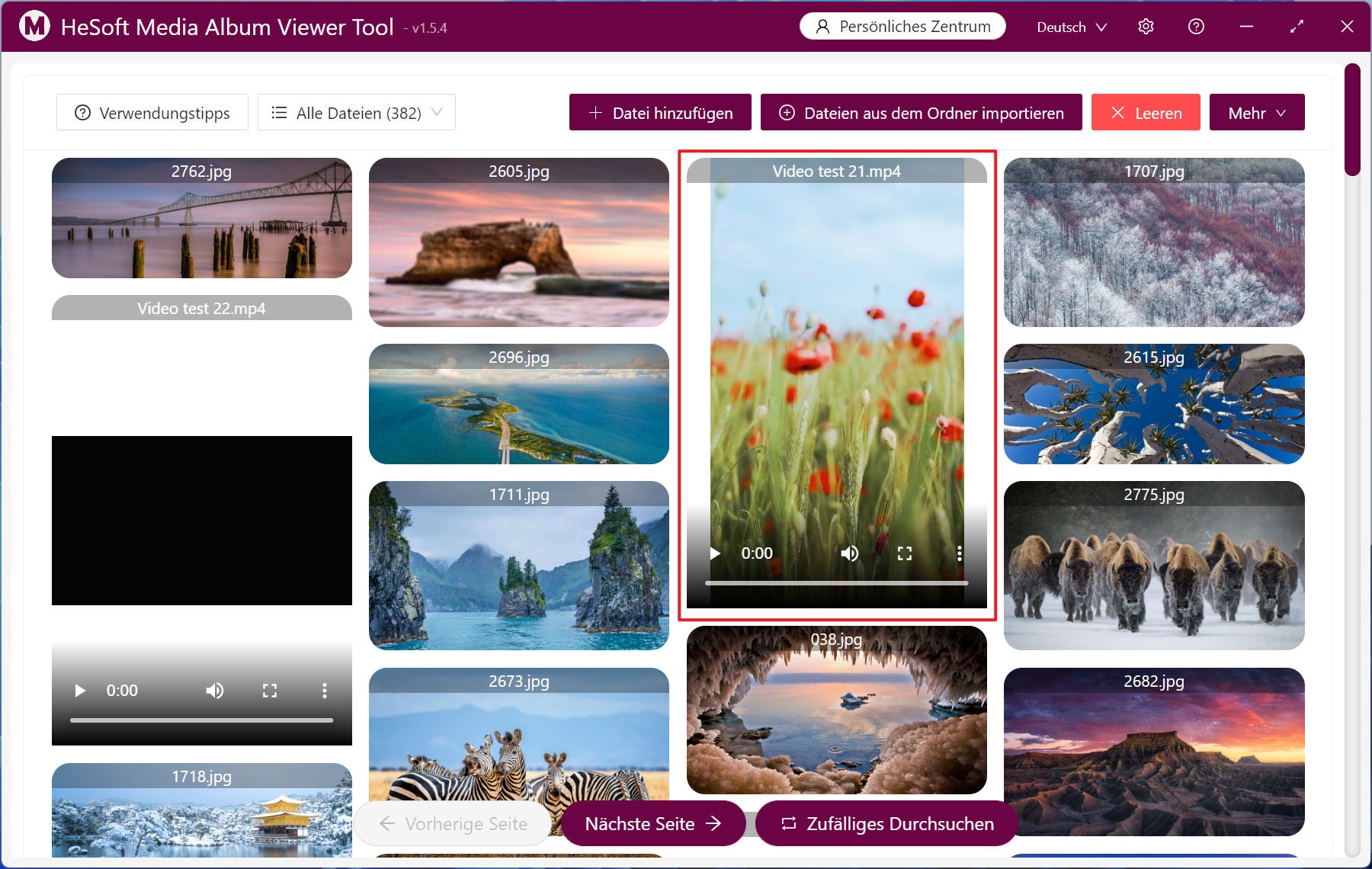Expand the Mehr dropdown menu
The width and height of the screenshot is (1372, 869).
pos(1257,113)
